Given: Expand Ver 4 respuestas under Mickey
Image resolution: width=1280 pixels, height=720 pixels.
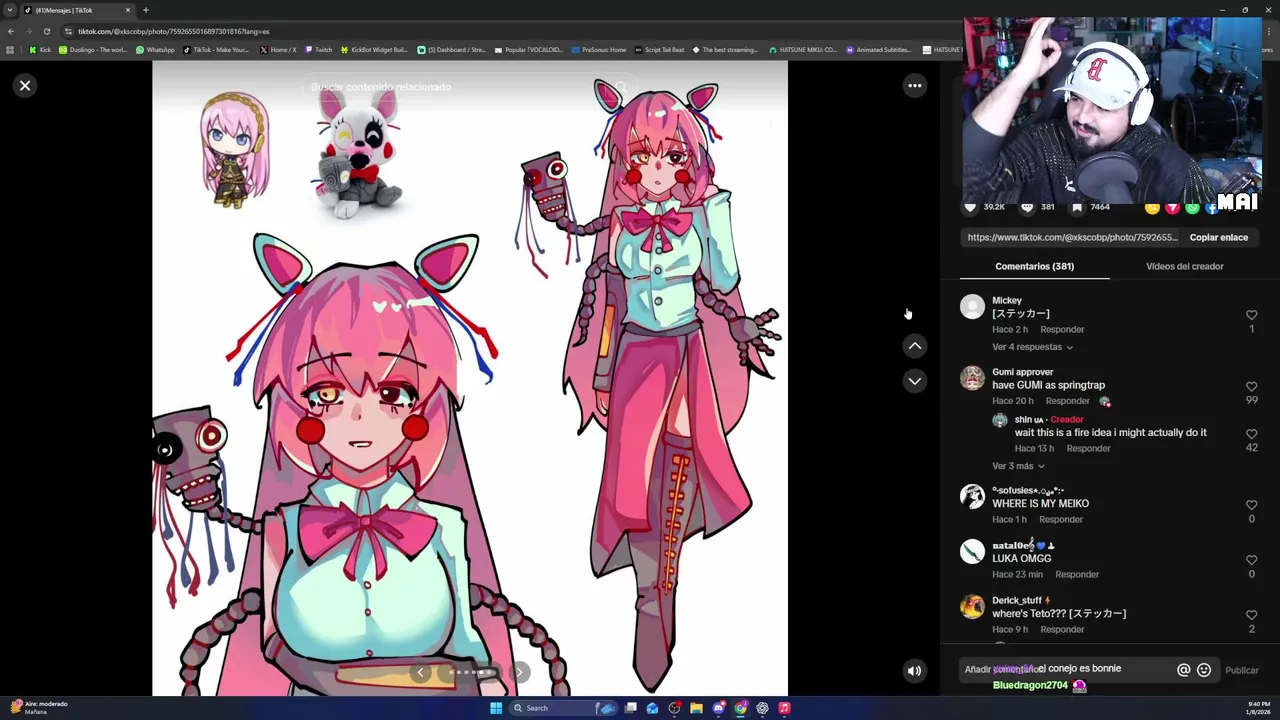Looking at the screenshot, I should click(1032, 347).
